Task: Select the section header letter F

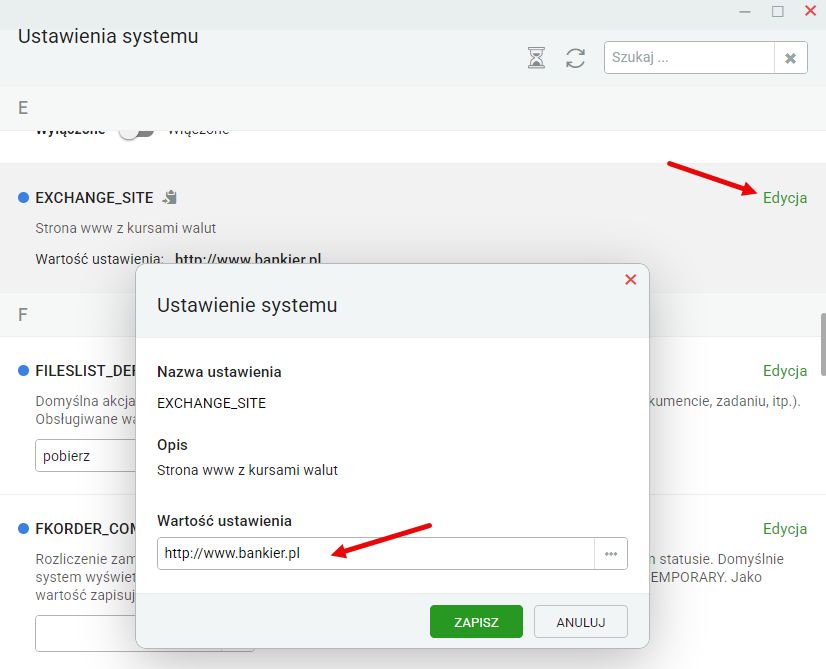Action: click(23, 315)
